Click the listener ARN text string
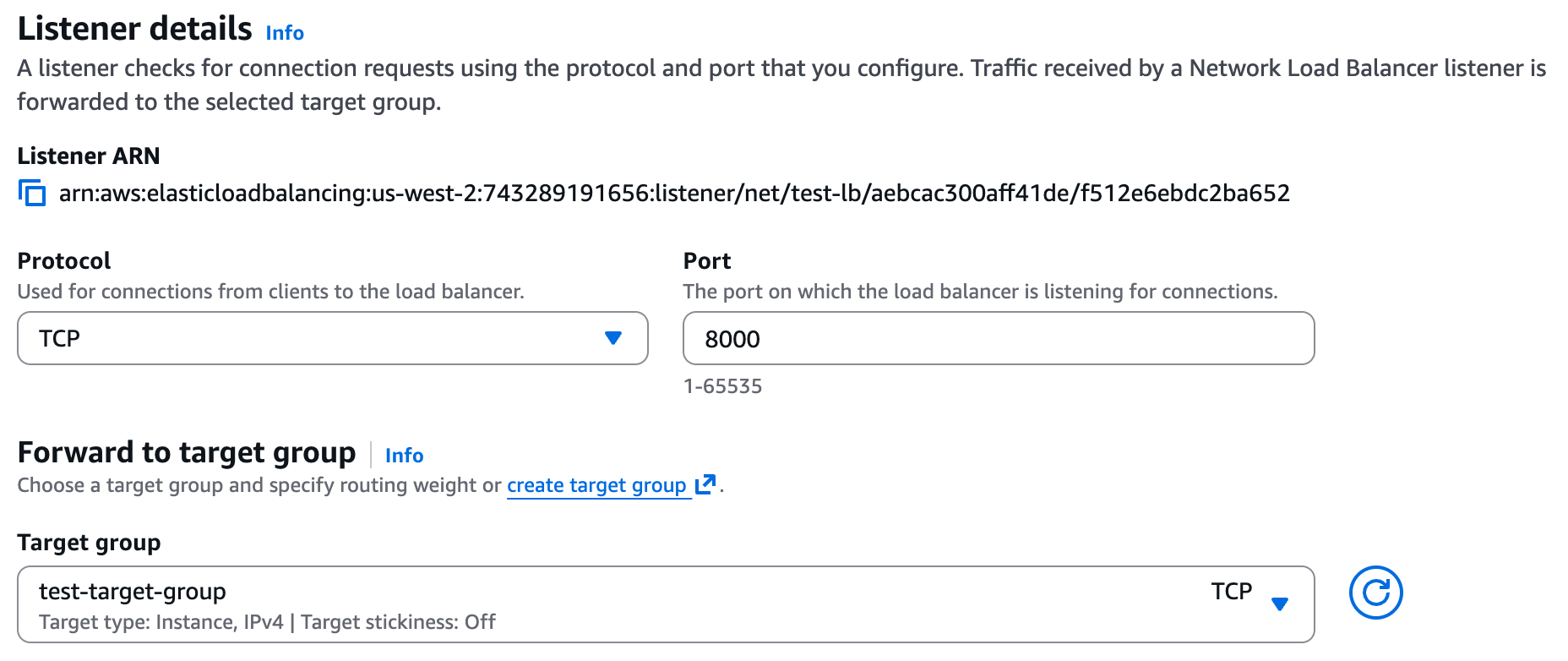The image size is (1568, 661). [674, 194]
